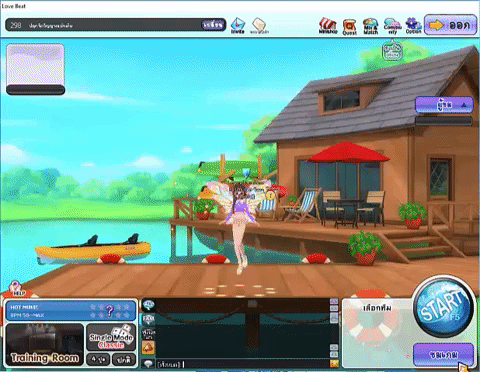Open the Minishop icon

pyautogui.click(x=328, y=26)
